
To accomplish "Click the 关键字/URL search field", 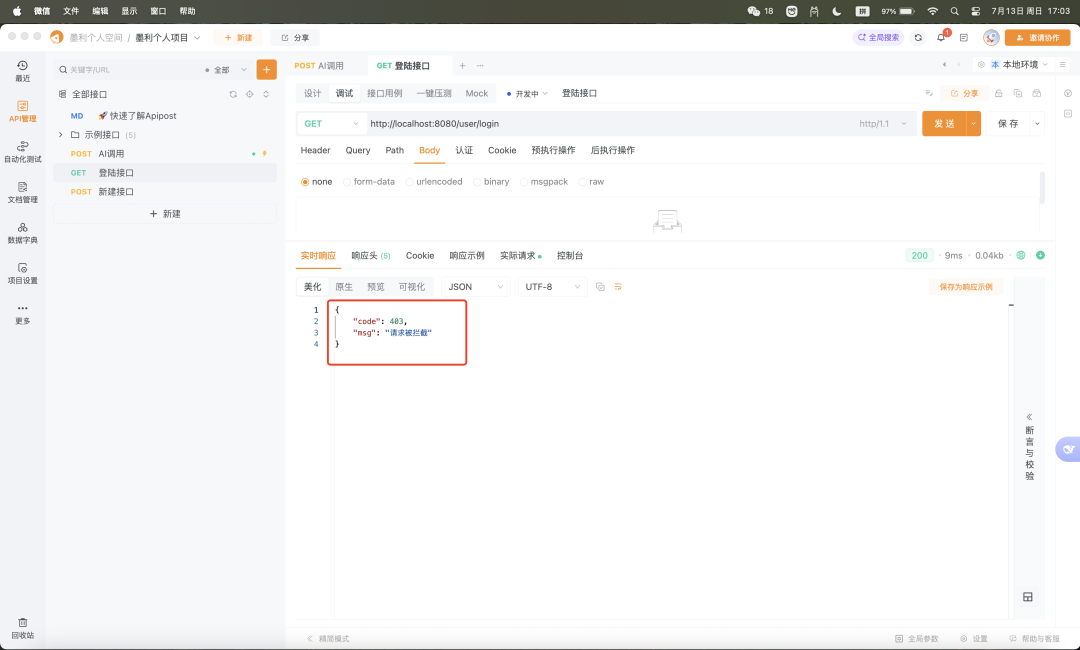I will coord(131,70).
